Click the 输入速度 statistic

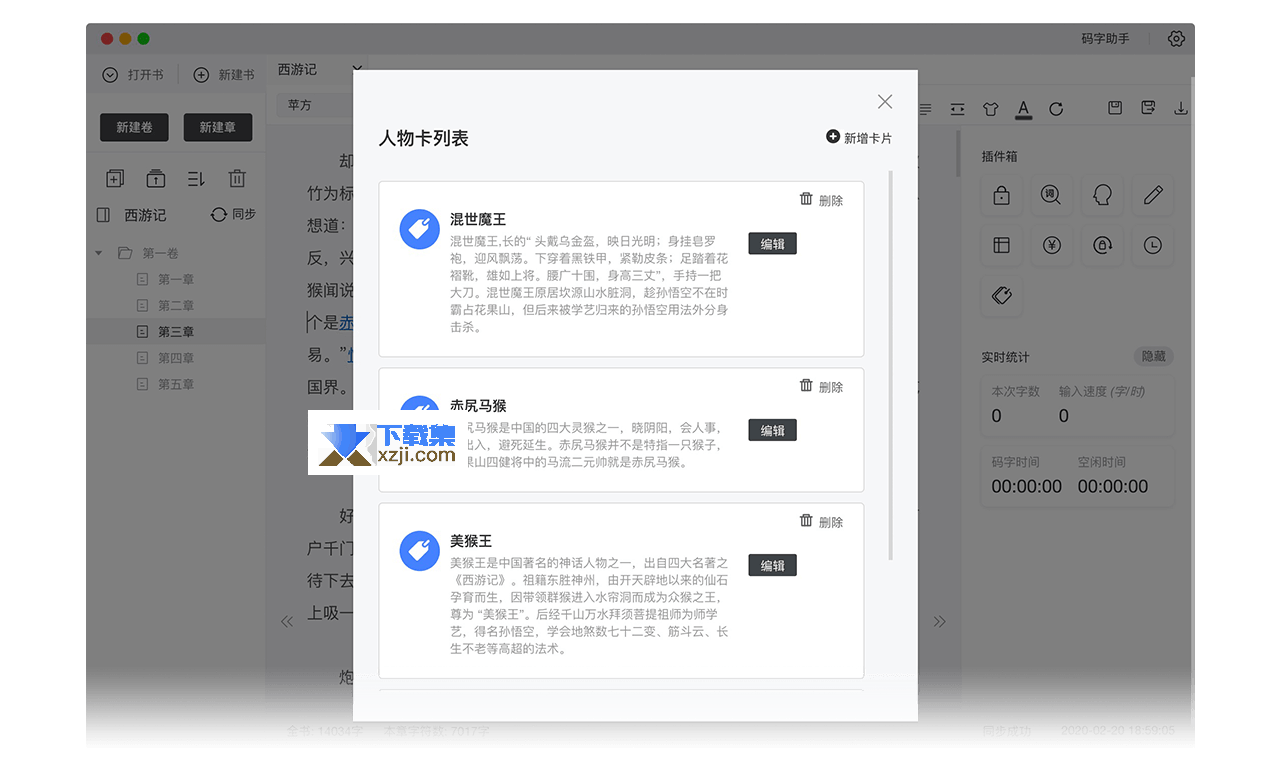point(1102,404)
